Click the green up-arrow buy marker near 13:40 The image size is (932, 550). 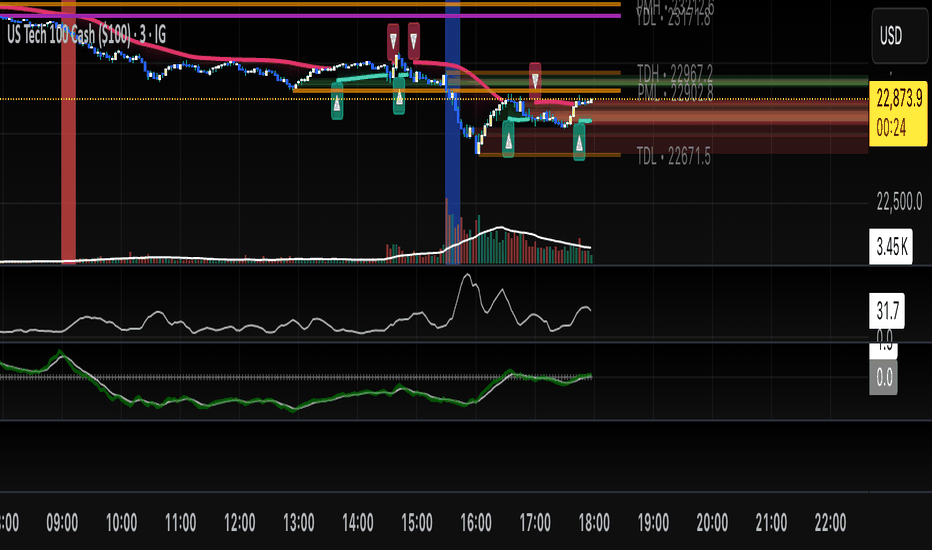(337, 101)
